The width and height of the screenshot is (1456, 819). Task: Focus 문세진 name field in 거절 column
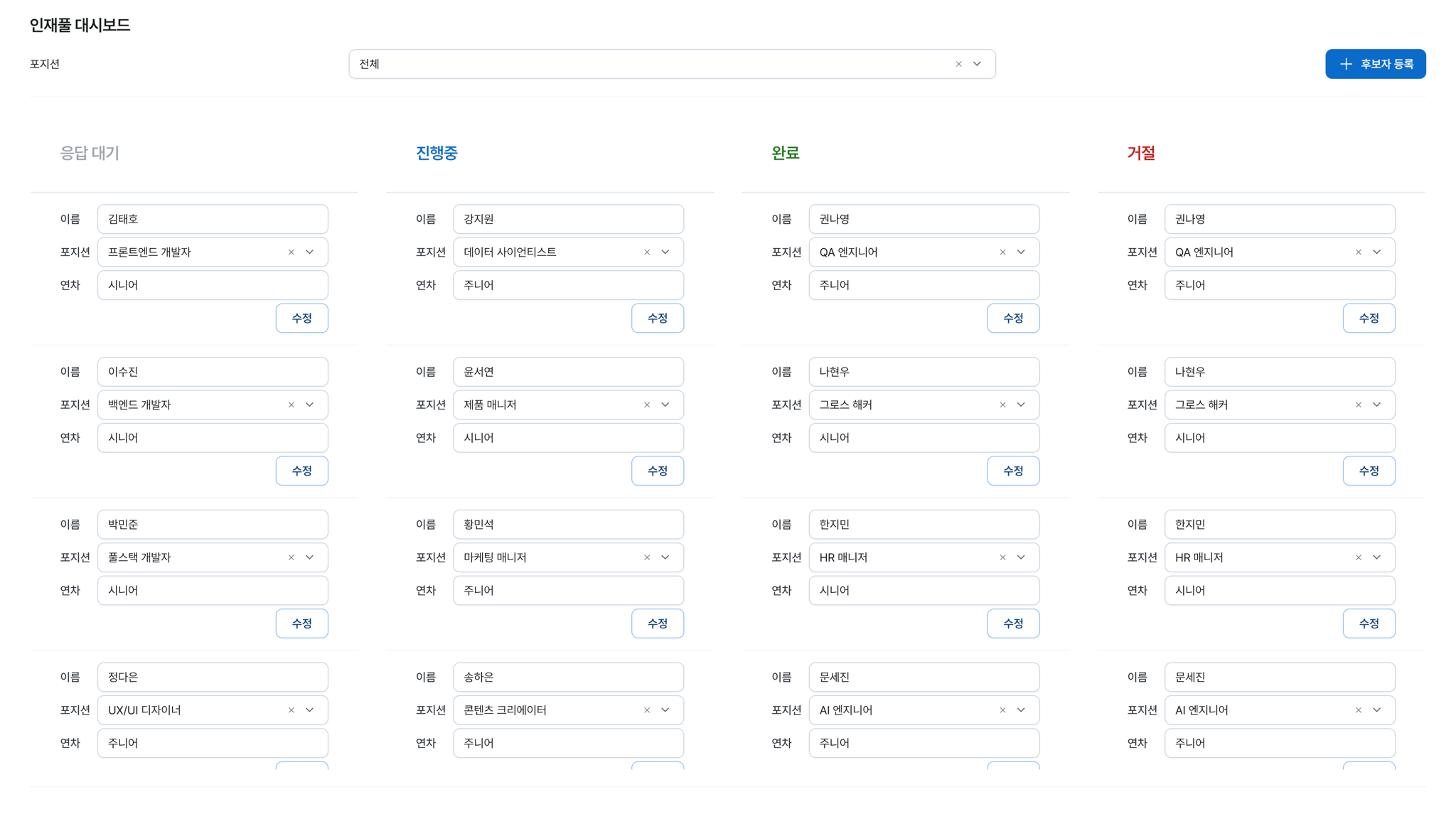[x=1280, y=678]
